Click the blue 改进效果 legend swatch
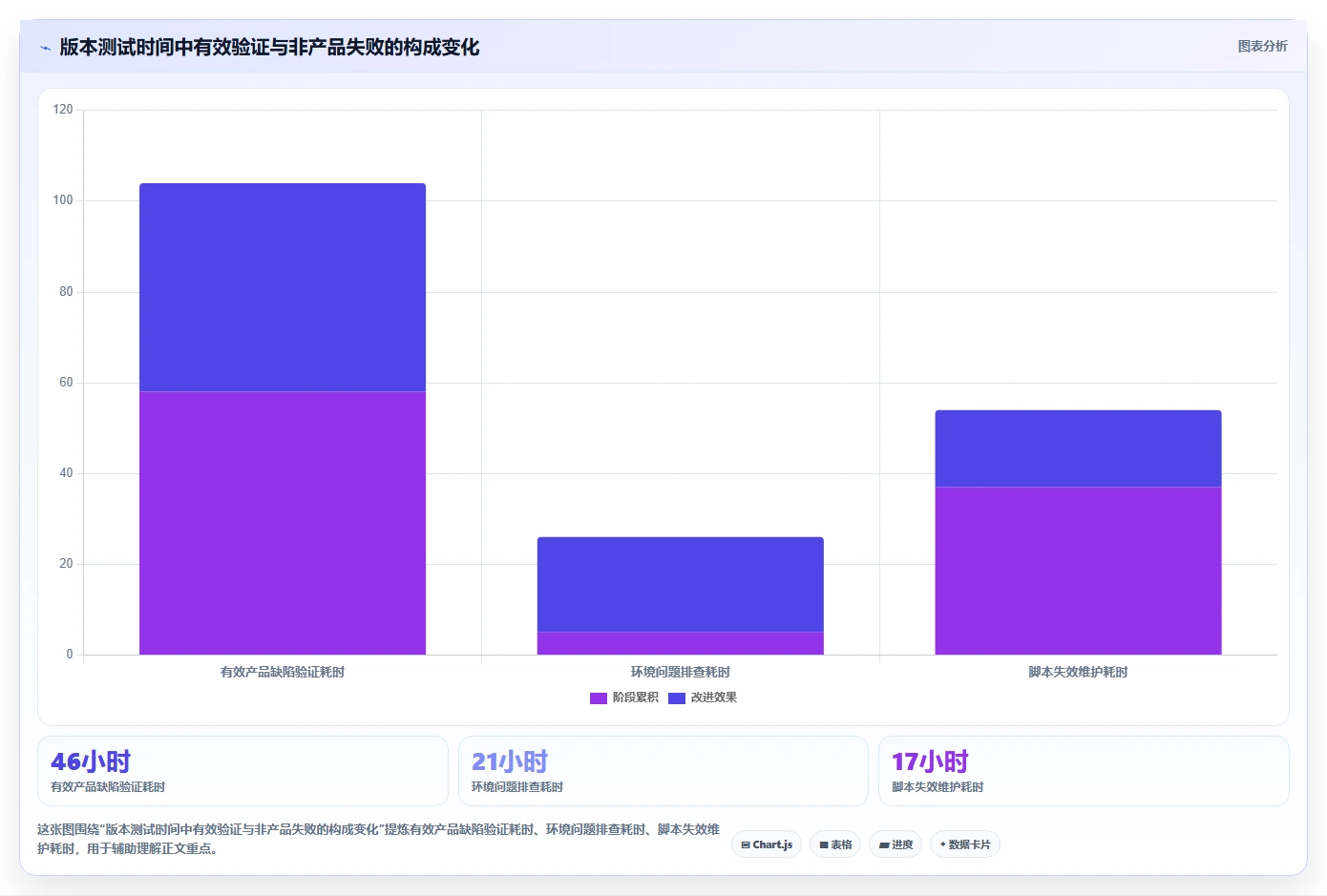 tap(677, 698)
